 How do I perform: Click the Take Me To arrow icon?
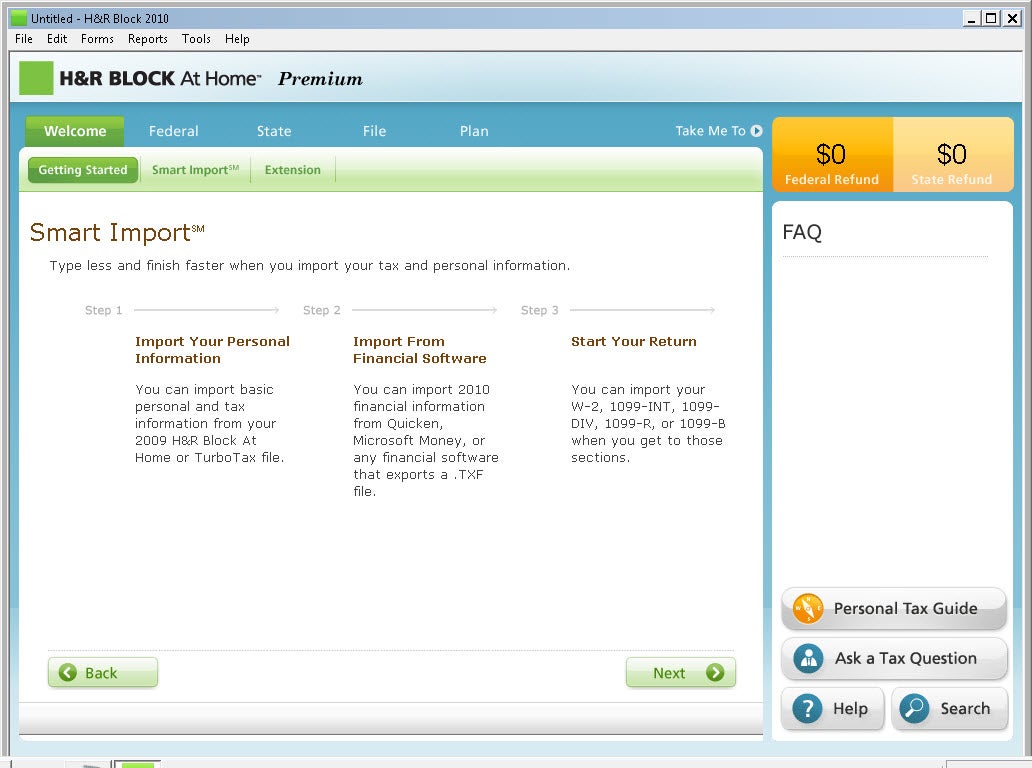(756, 131)
